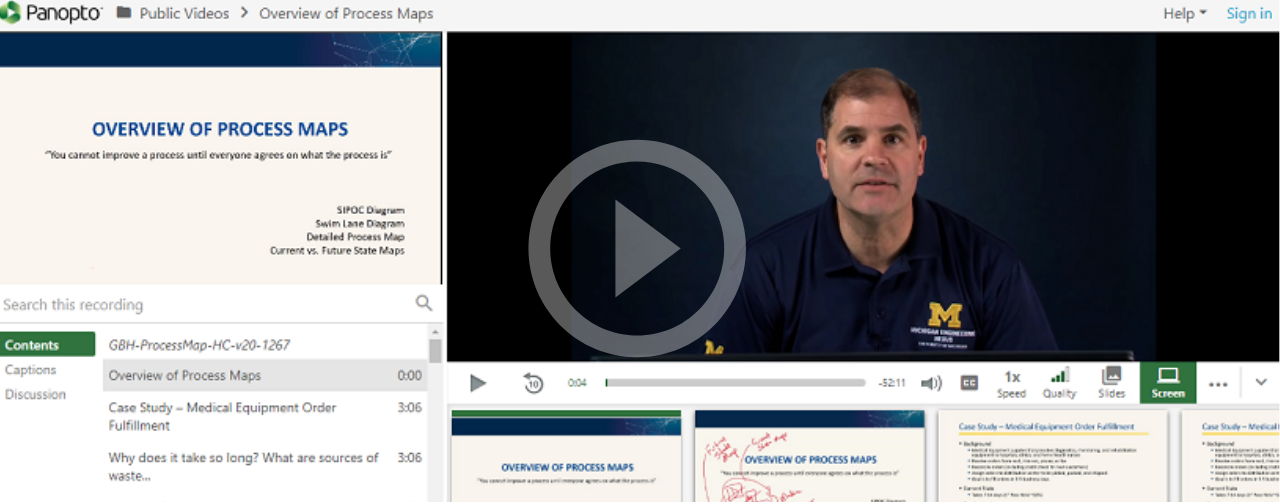Click the search magnifier icon
The height and width of the screenshot is (504, 1280).
point(424,303)
